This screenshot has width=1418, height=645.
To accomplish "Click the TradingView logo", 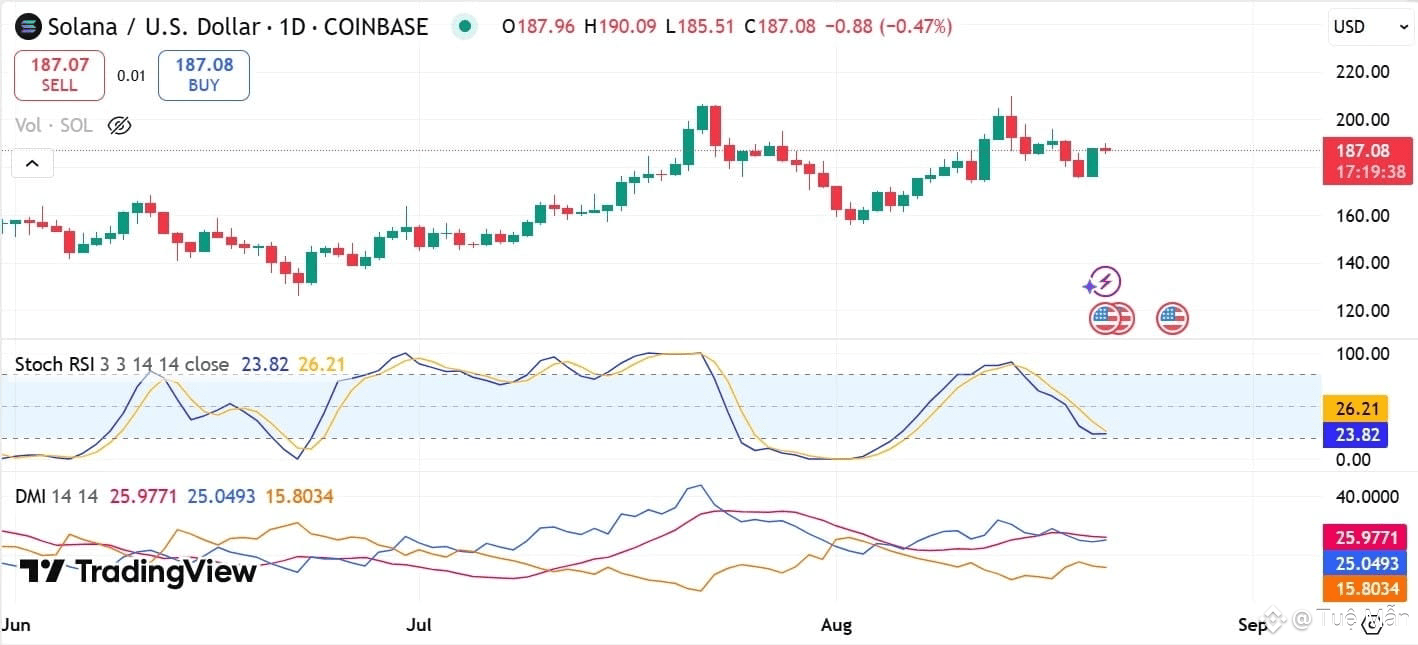I will point(138,572).
